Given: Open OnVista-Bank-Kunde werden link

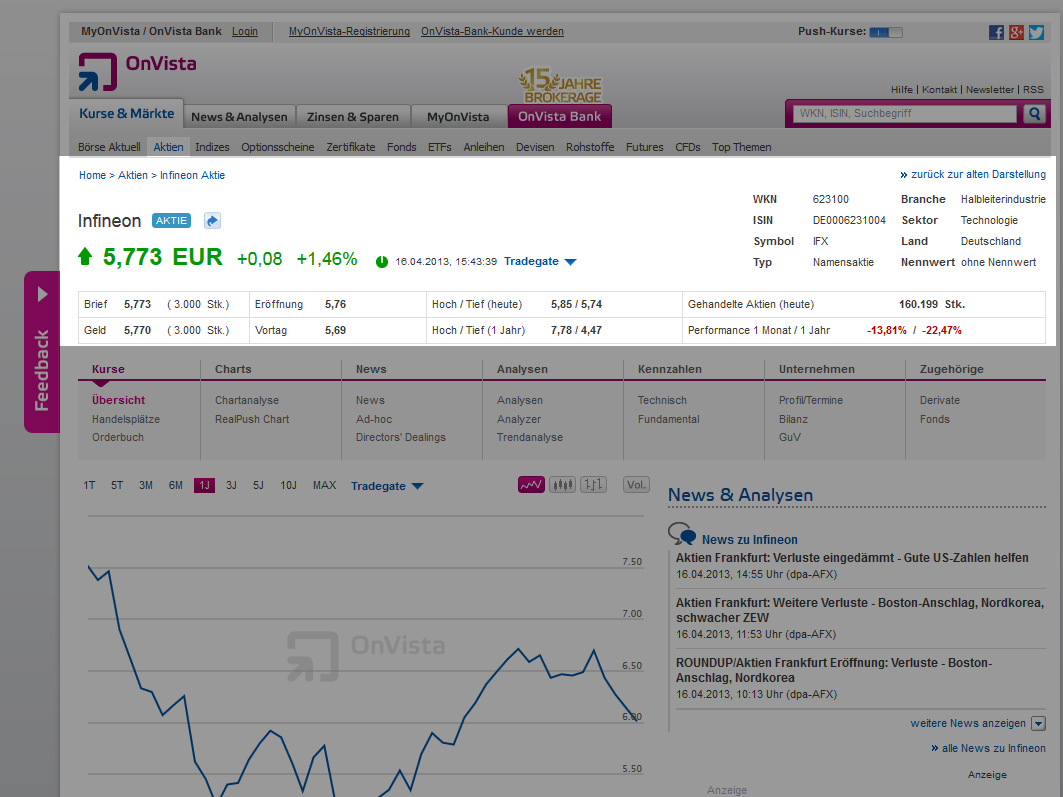Looking at the screenshot, I should point(492,31).
